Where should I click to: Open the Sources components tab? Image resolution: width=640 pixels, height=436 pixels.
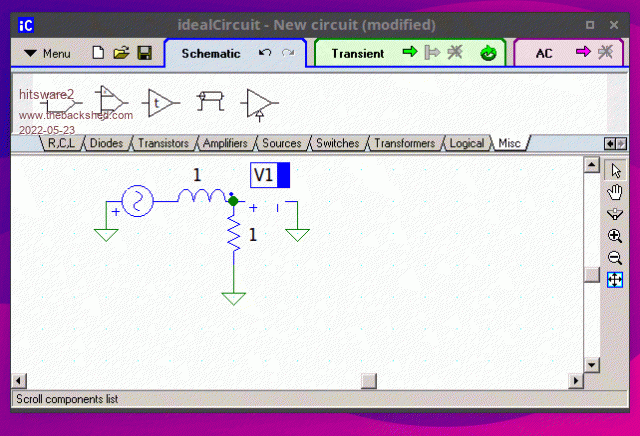[281, 144]
